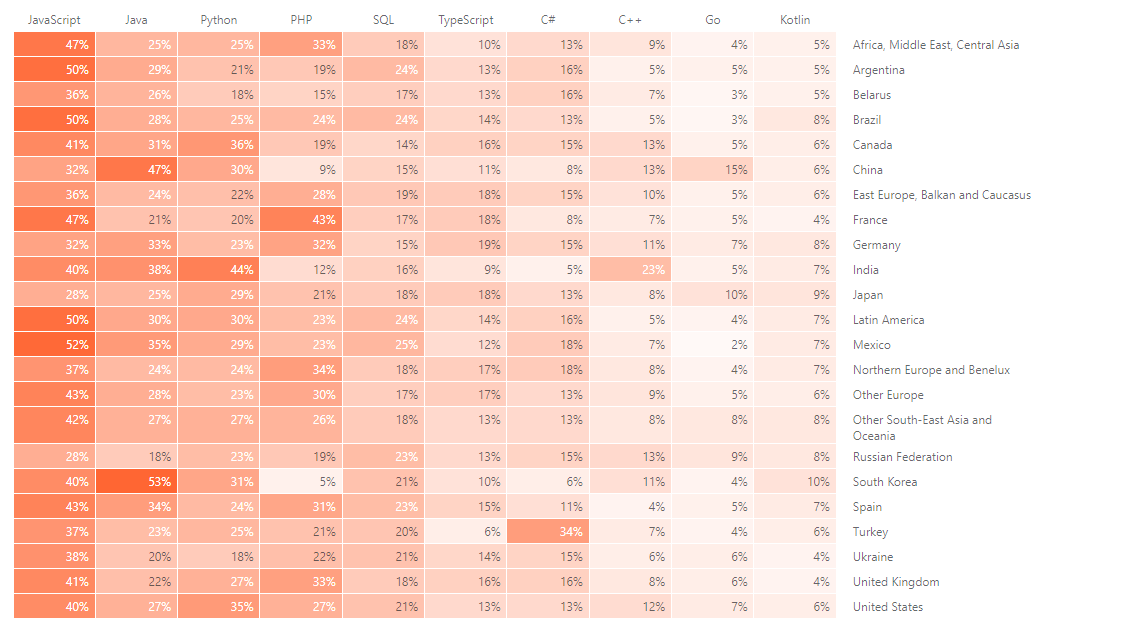The width and height of the screenshot is (1148, 625).
Task: Click India's 44% Python cell
Action: coord(219,270)
